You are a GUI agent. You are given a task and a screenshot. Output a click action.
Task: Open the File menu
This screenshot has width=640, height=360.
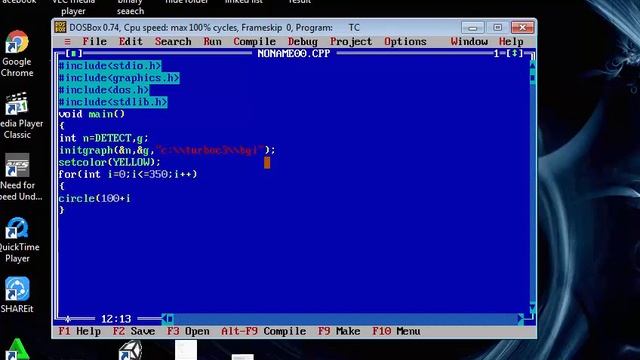[94, 42]
